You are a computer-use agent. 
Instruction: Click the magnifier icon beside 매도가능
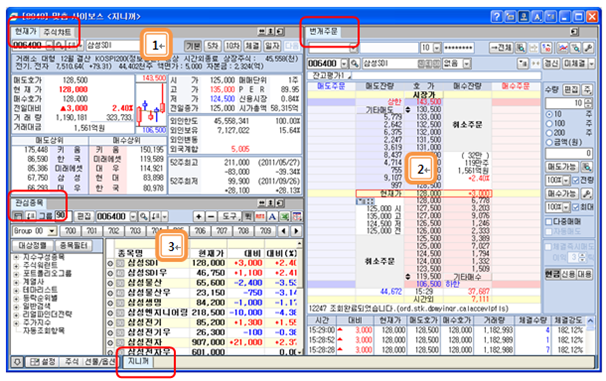(586, 167)
